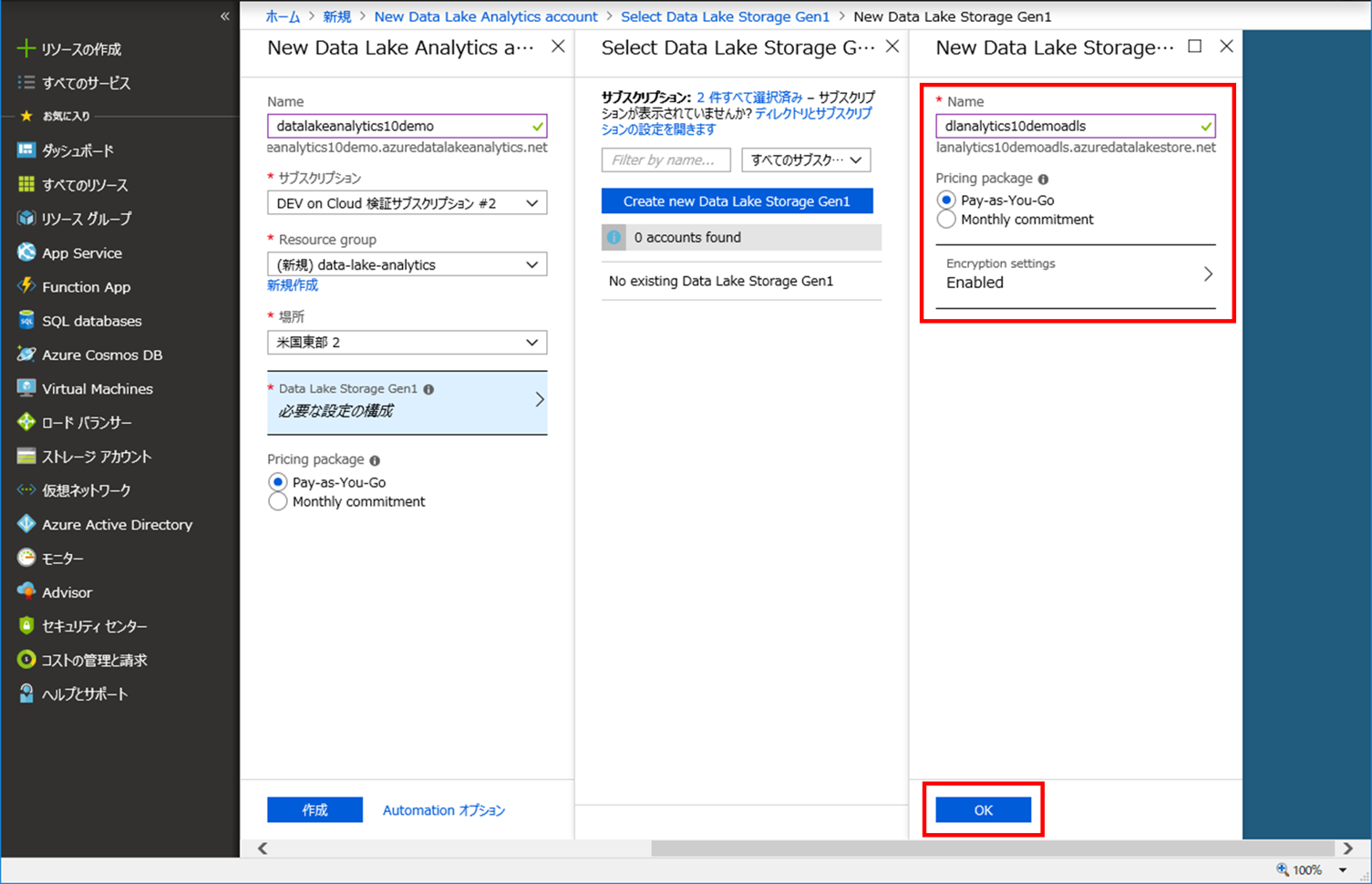Click the dlanalytics10demoadls Name field

click(1076, 126)
